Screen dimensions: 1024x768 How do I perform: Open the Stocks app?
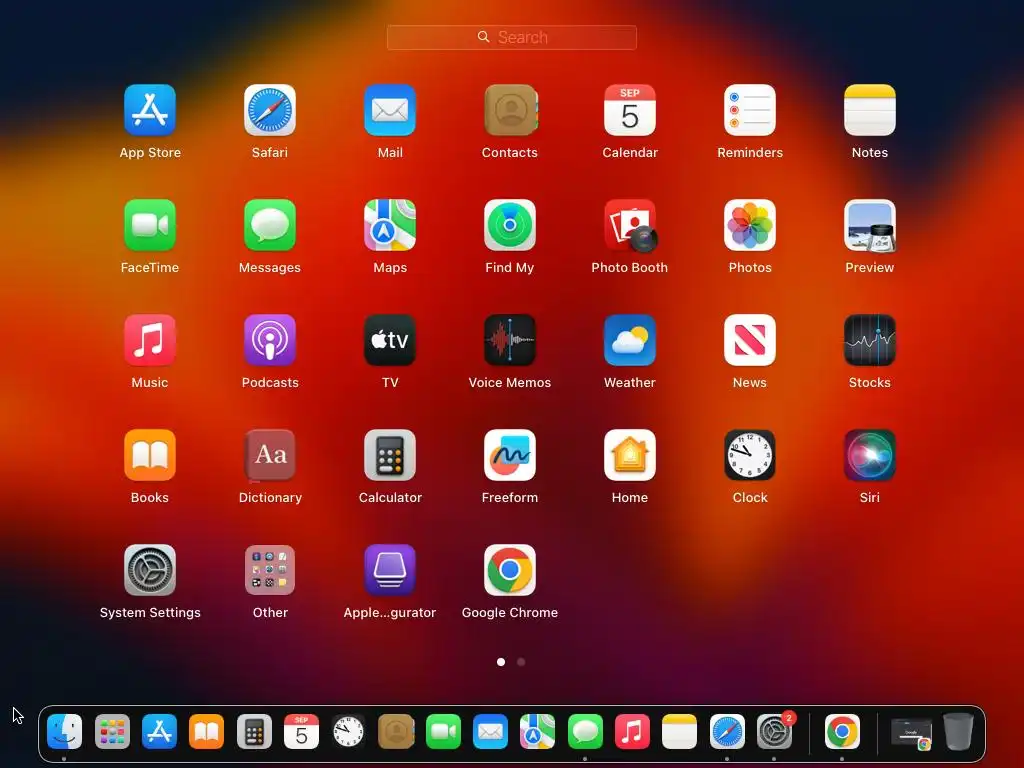point(870,340)
